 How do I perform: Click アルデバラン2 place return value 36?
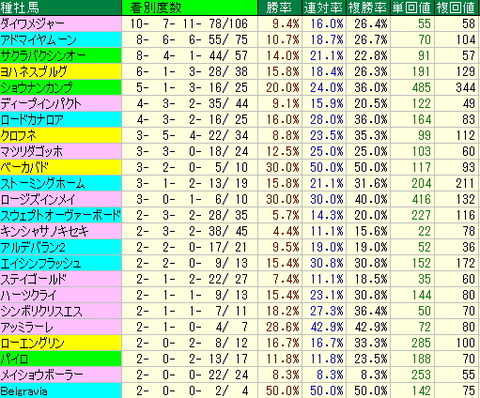click(469, 248)
